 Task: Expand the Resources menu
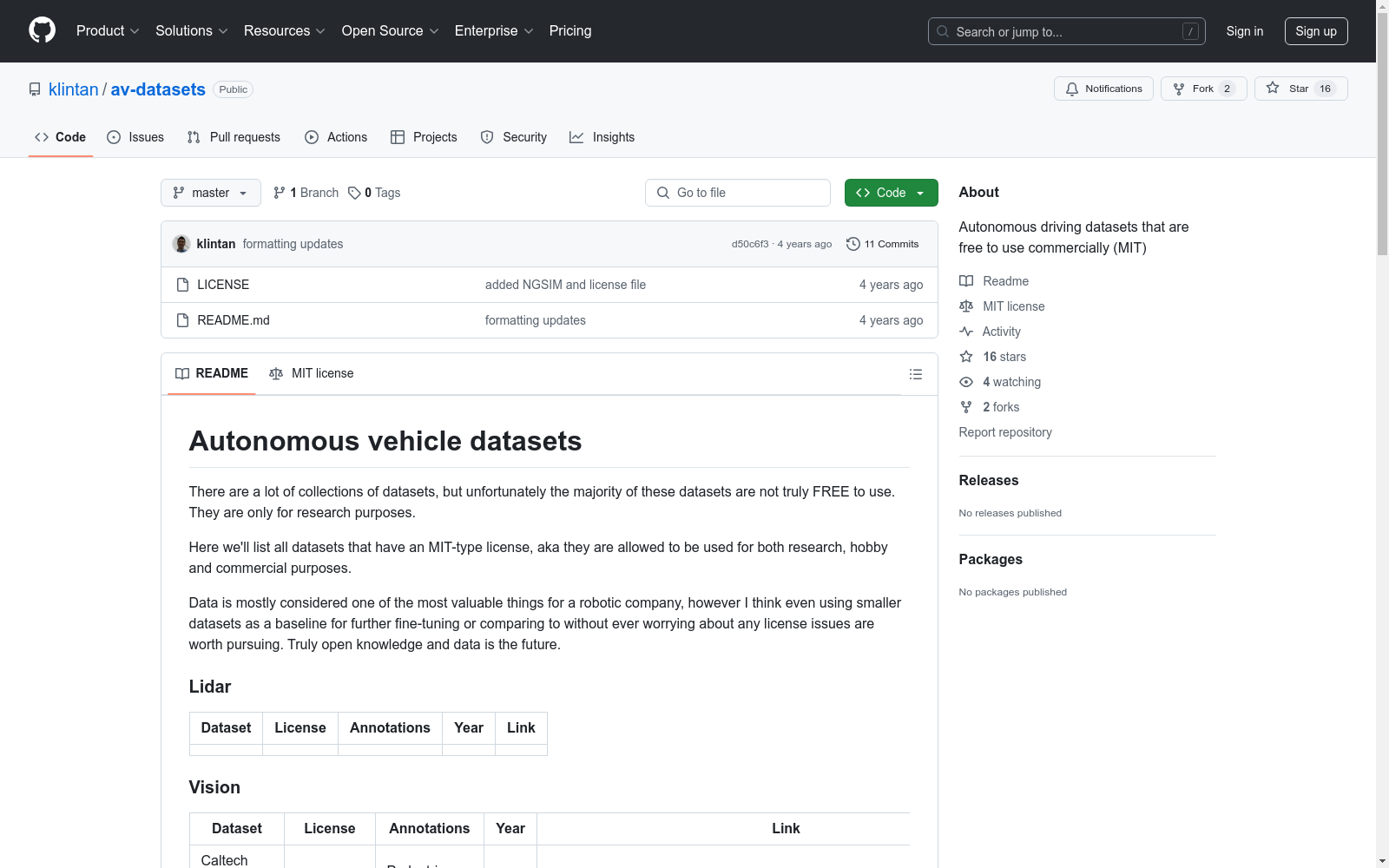click(x=285, y=30)
